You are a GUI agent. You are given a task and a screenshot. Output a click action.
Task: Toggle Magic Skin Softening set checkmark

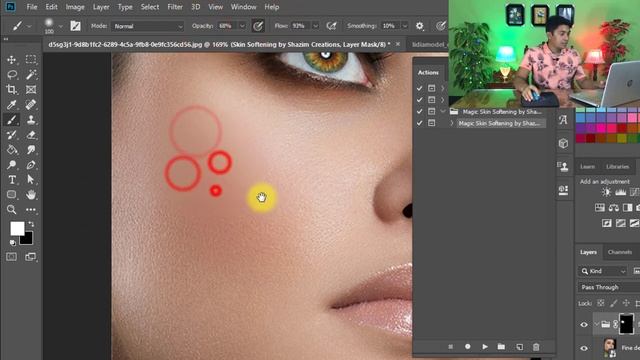click(419, 111)
